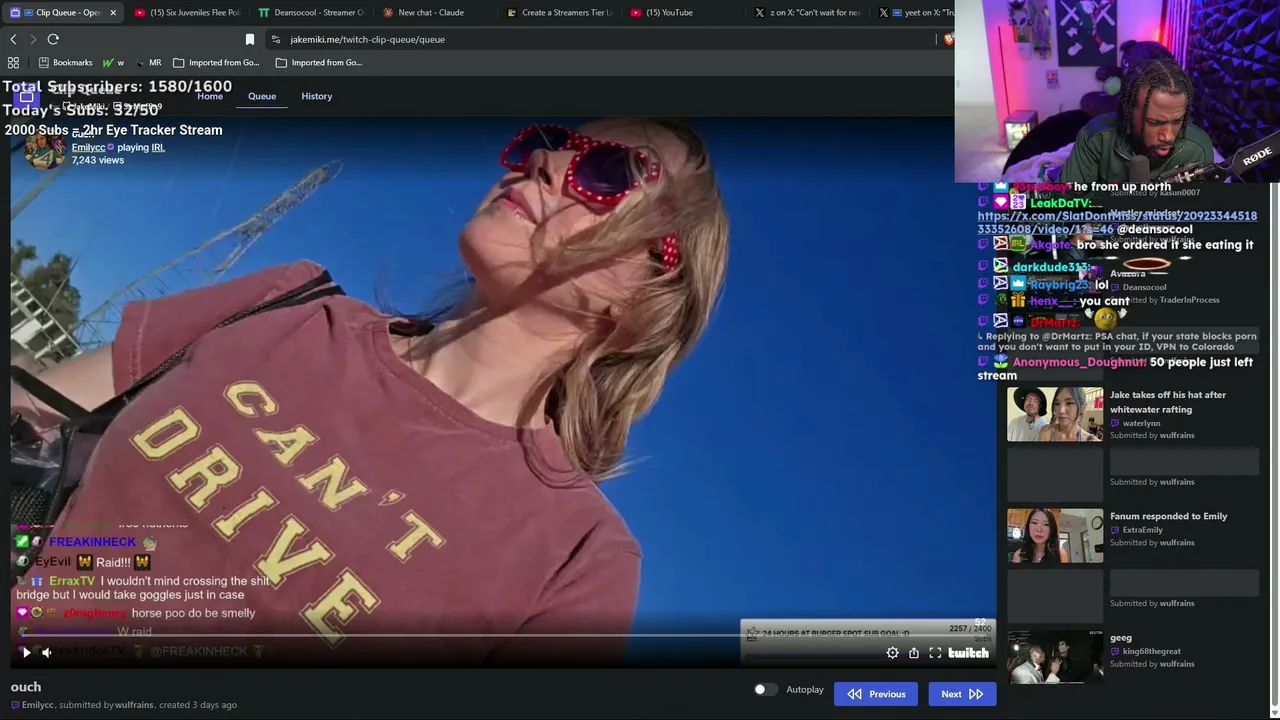Open the Emilycc channel link above the clip
Image resolution: width=1280 pixels, height=720 pixels.
pyautogui.click(x=88, y=147)
